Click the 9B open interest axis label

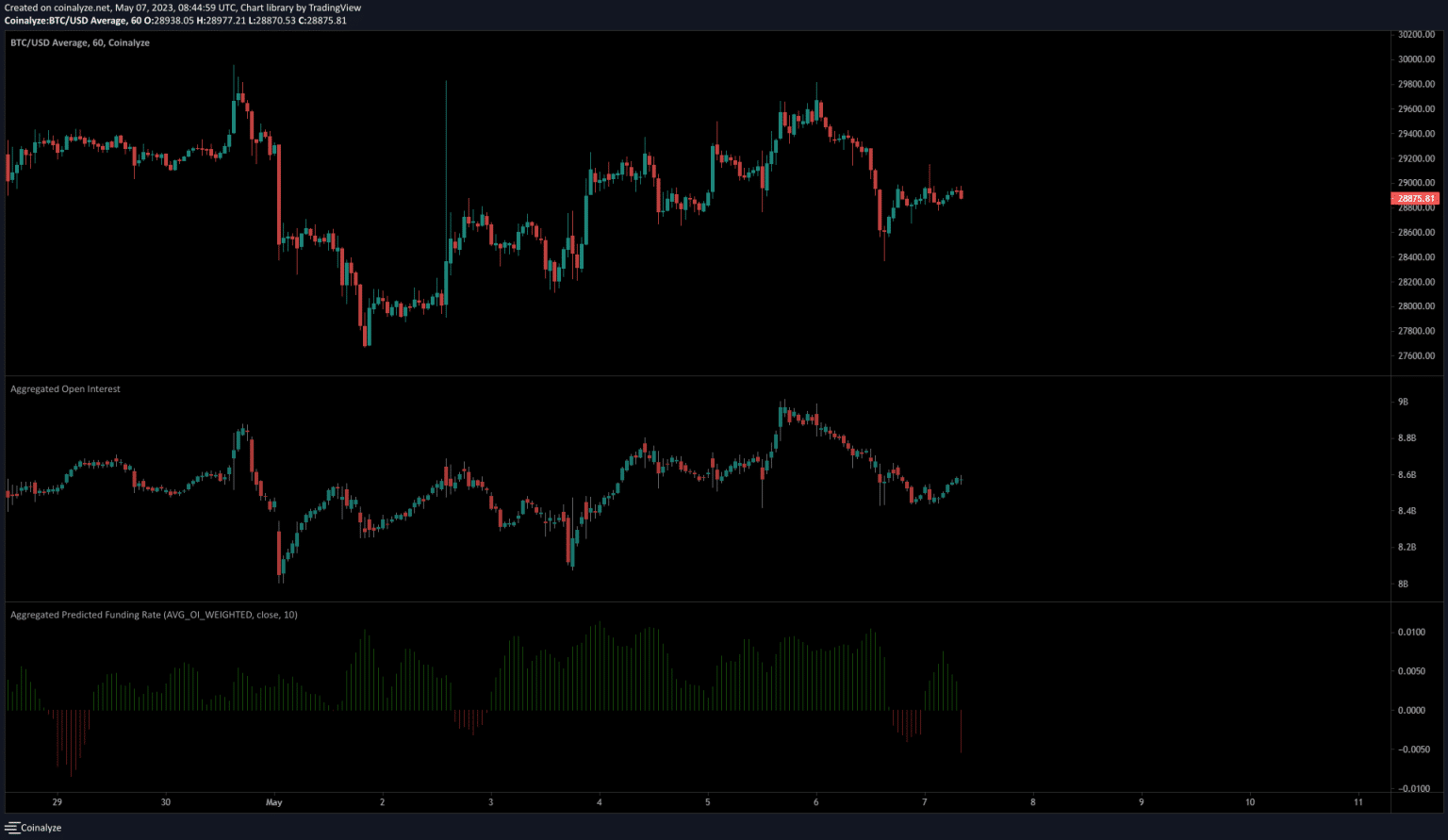1403,402
